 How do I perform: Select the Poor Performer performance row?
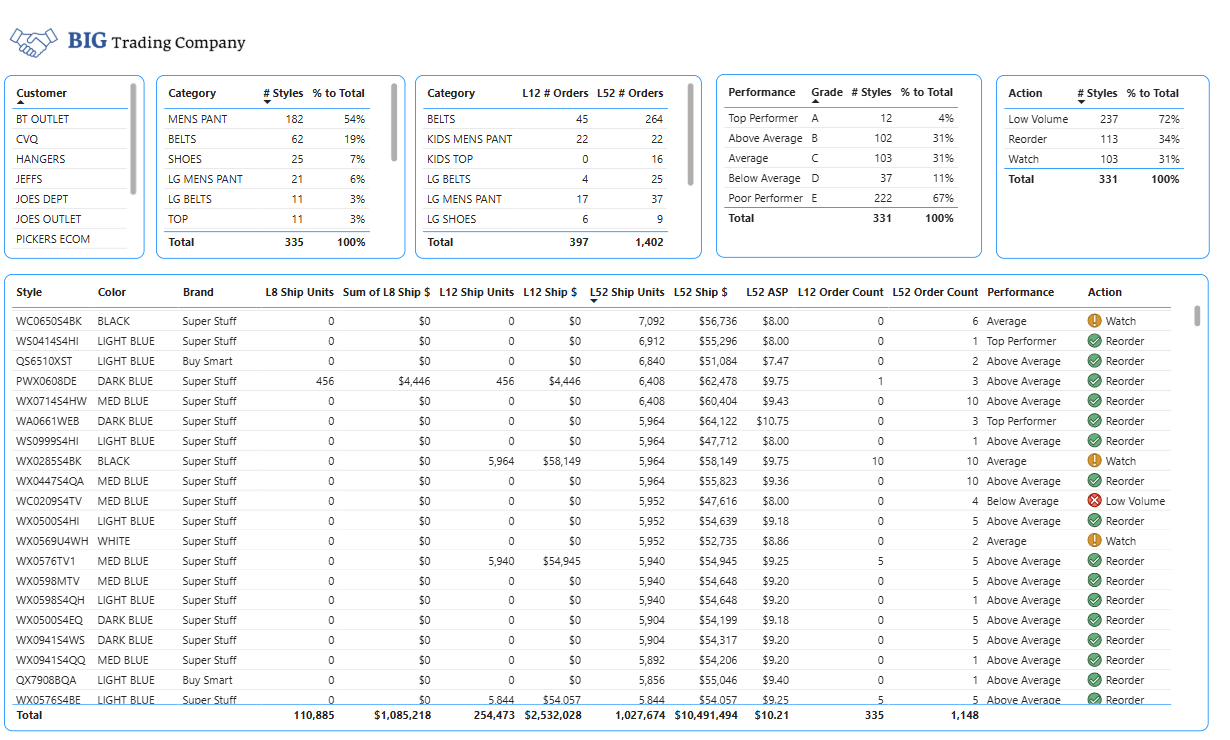coord(841,198)
